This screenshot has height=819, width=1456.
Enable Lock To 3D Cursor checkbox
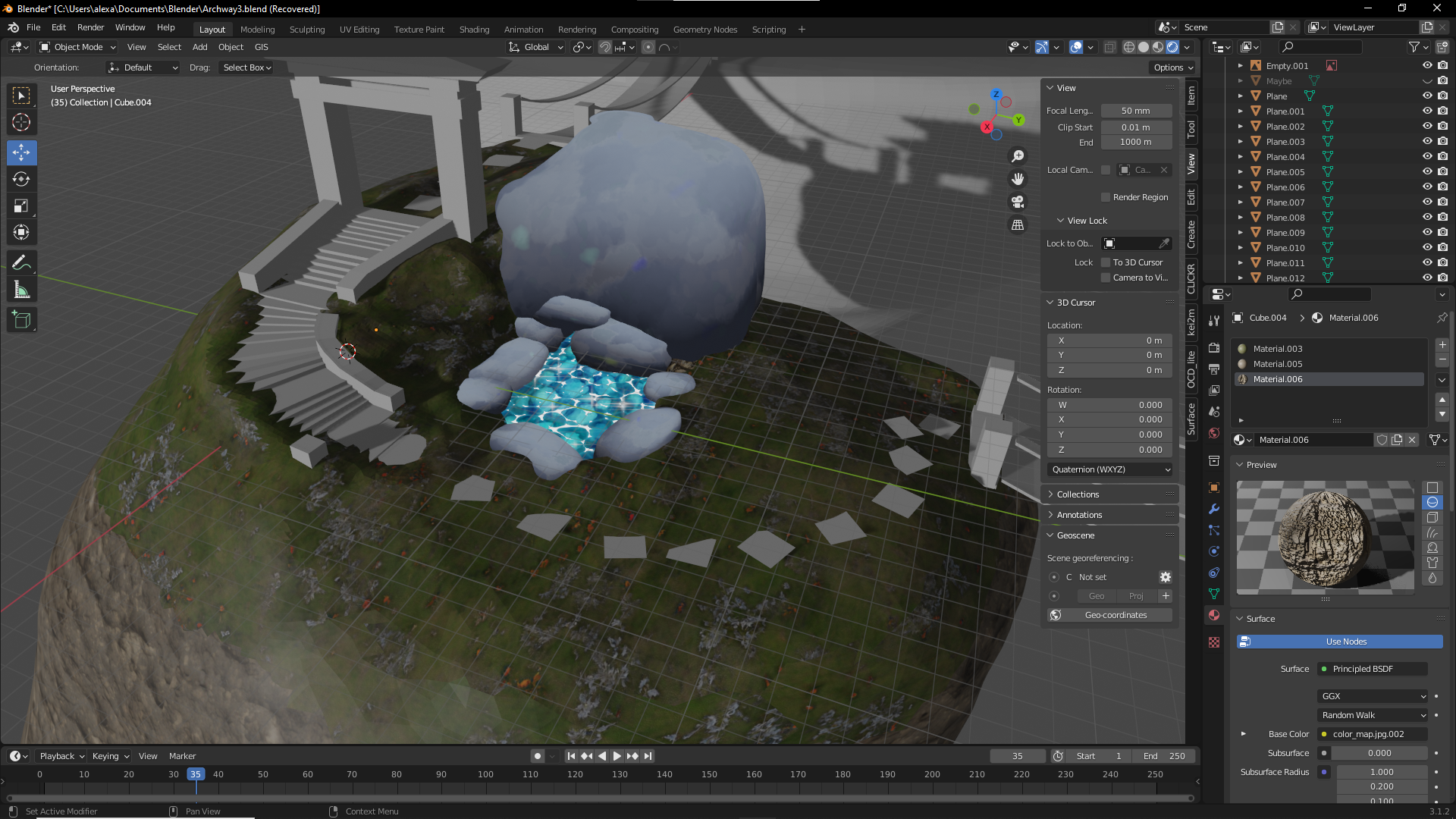click(x=1106, y=262)
